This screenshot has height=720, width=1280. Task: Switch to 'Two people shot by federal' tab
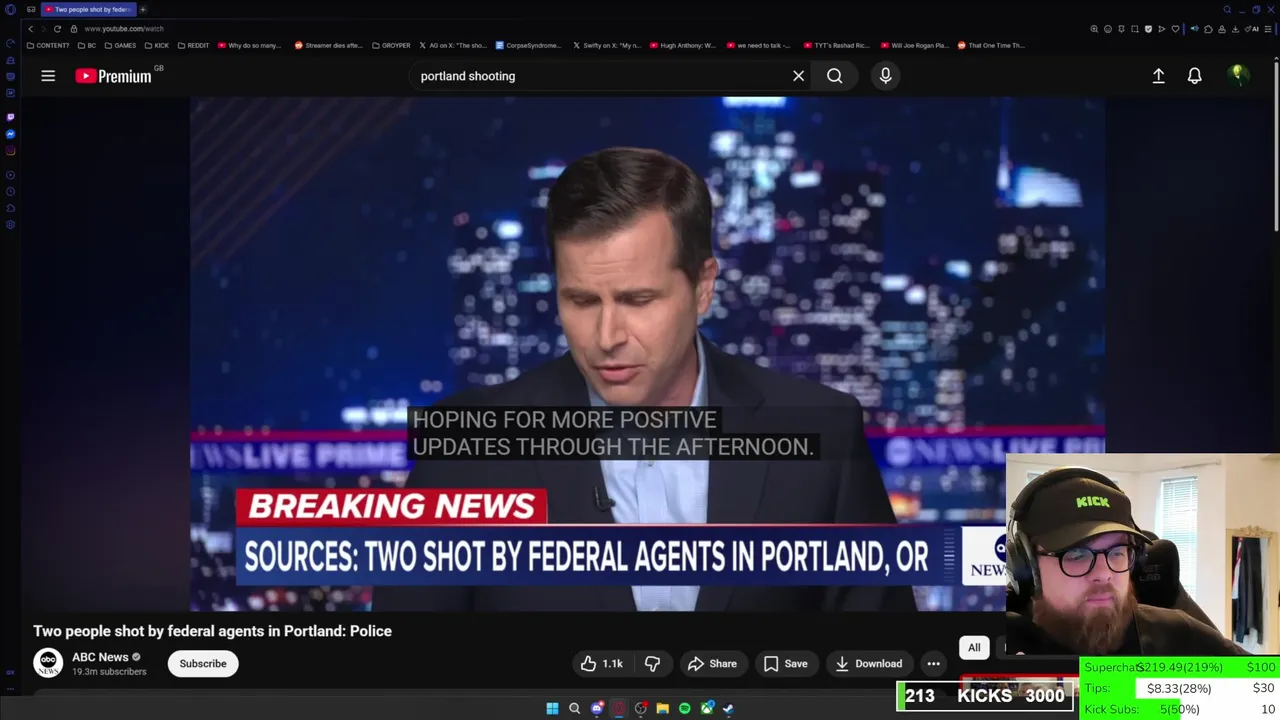[88, 9]
